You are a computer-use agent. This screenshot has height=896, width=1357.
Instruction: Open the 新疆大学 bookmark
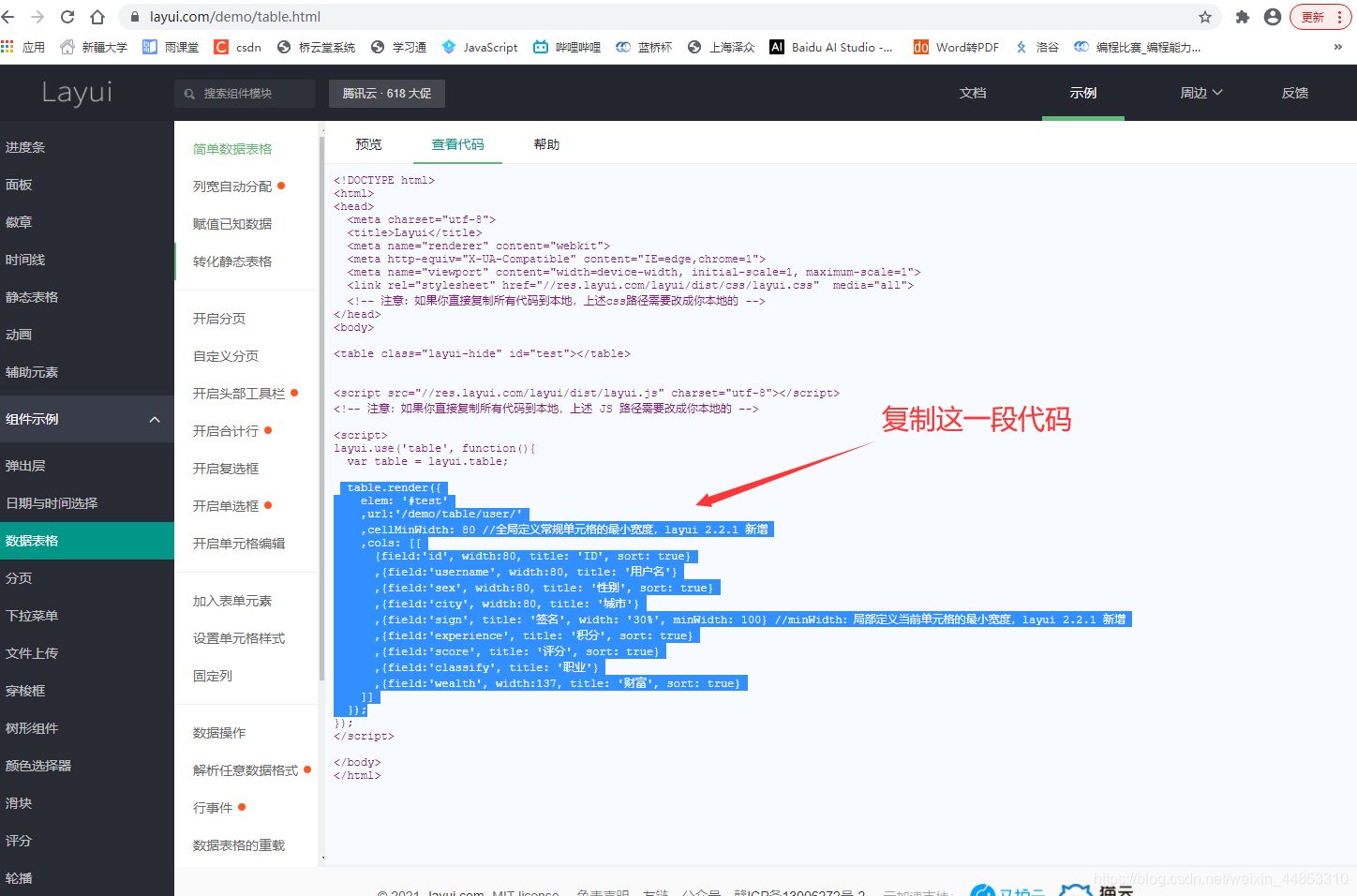pos(94,47)
